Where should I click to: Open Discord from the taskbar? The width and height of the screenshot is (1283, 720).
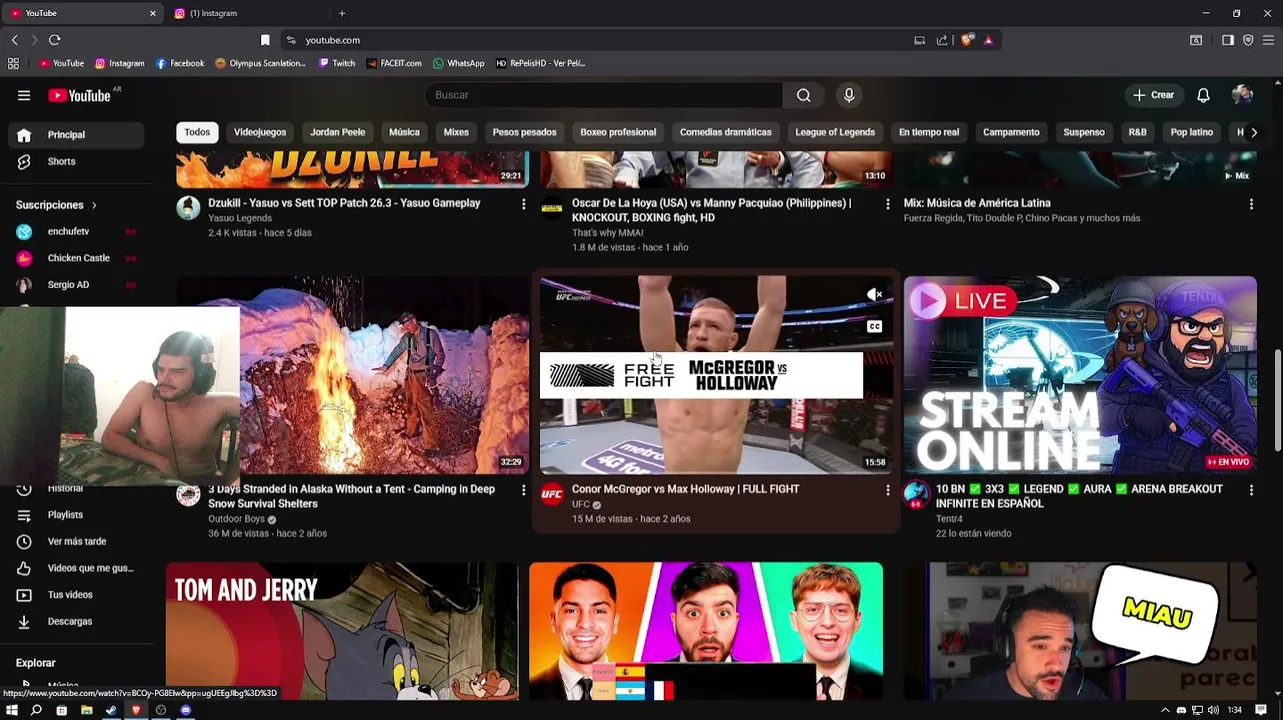185,710
